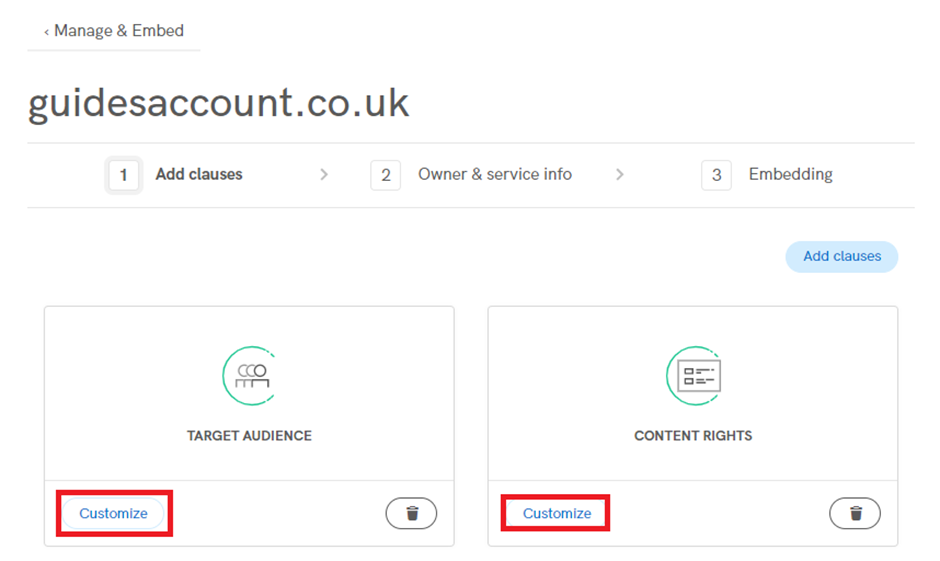The image size is (940, 561).
Task: Go to the Embedding step
Action: tap(790, 174)
